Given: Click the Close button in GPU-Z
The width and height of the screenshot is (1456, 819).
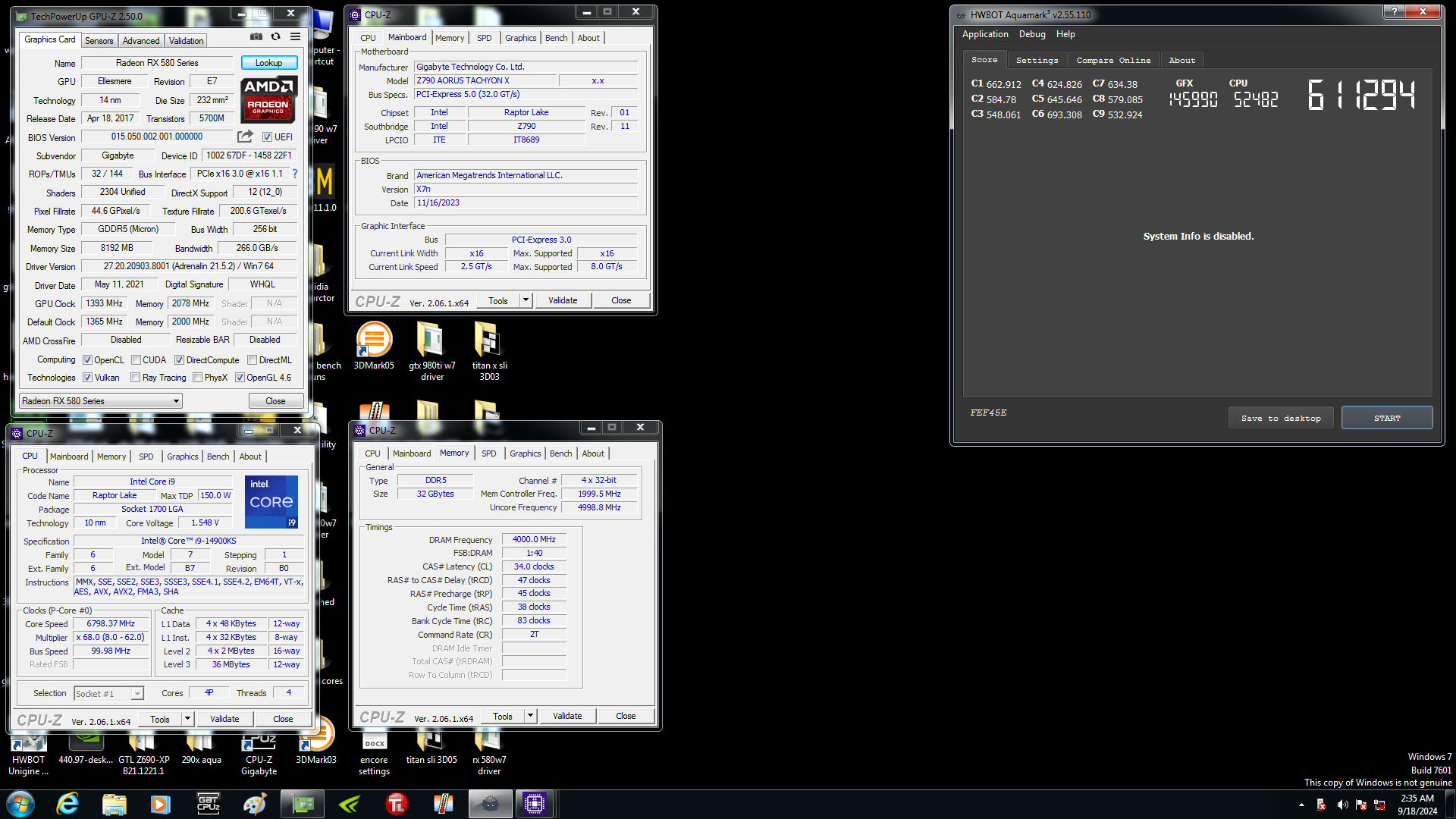Looking at the screenshot, I should (275, 401).
